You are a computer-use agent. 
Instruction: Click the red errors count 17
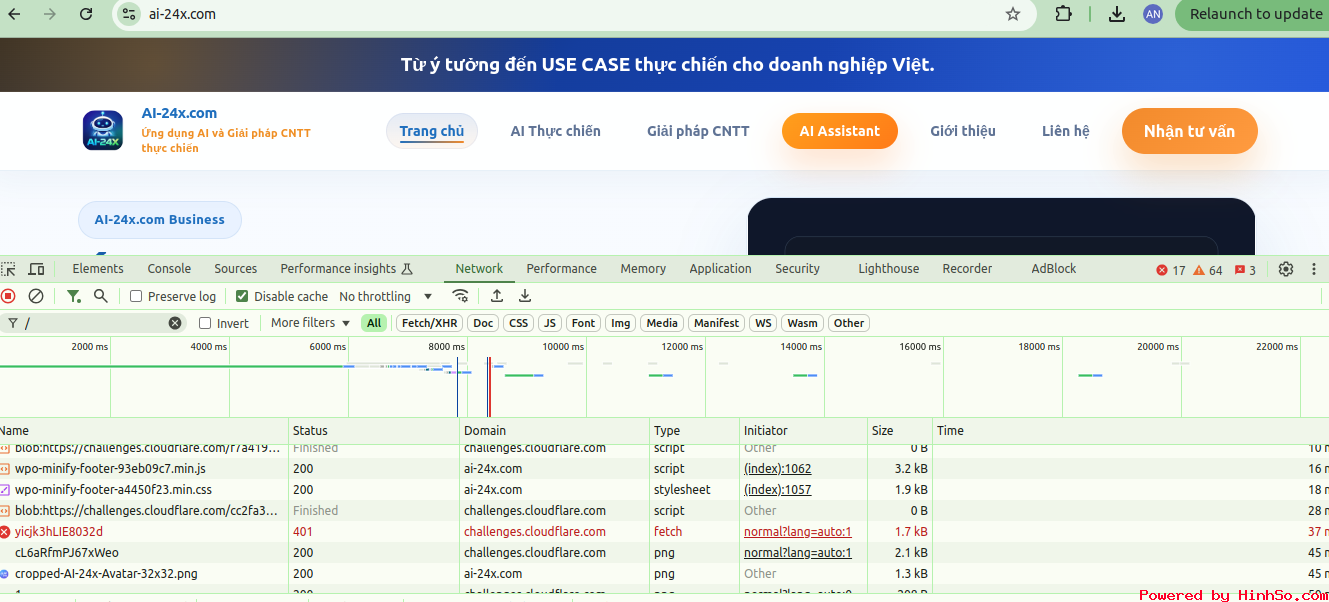(1171, 270)
